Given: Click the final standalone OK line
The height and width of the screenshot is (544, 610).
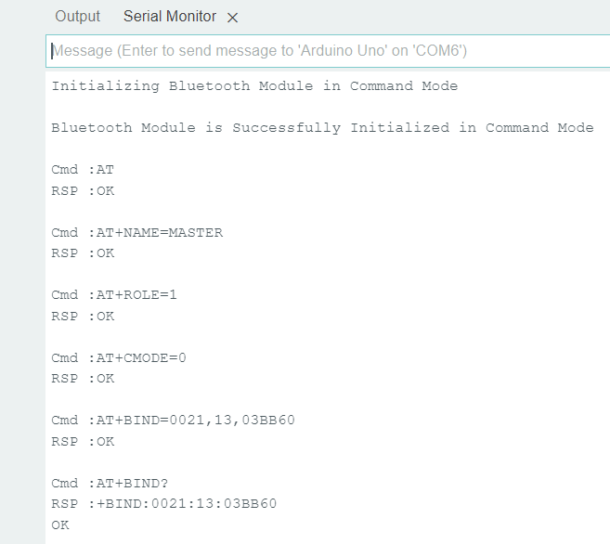Looking at the screenshot, I should click(x=60, y=525).
